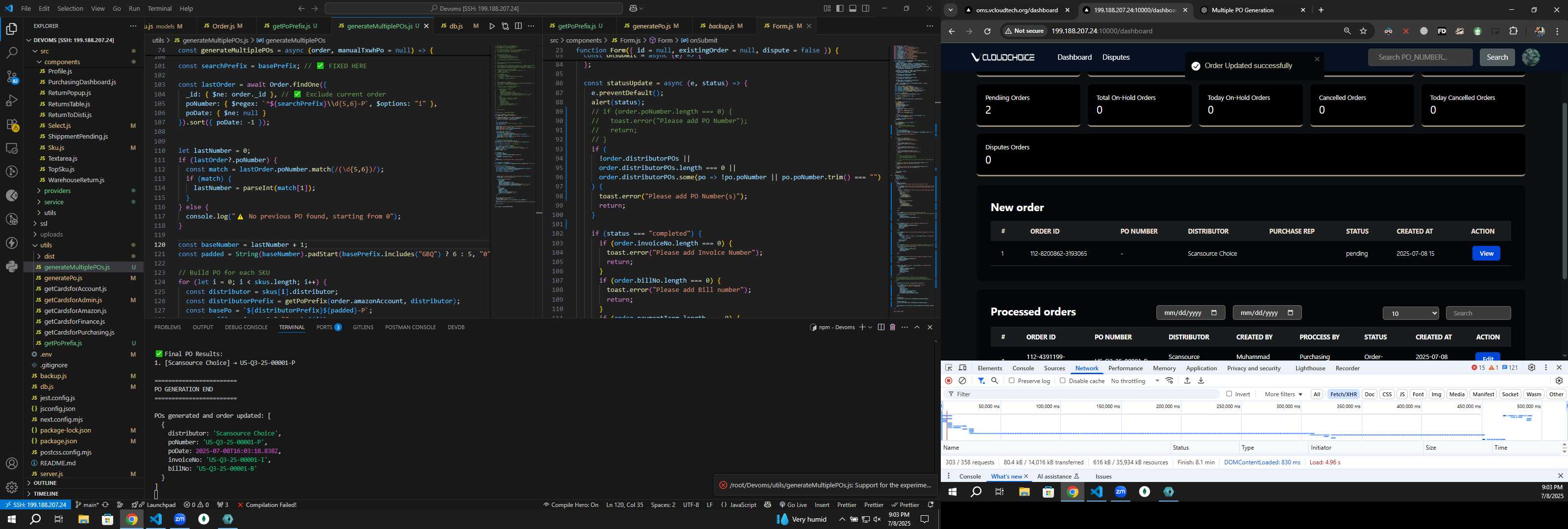Open network conditions wifi icon

tap(1169, 381)
